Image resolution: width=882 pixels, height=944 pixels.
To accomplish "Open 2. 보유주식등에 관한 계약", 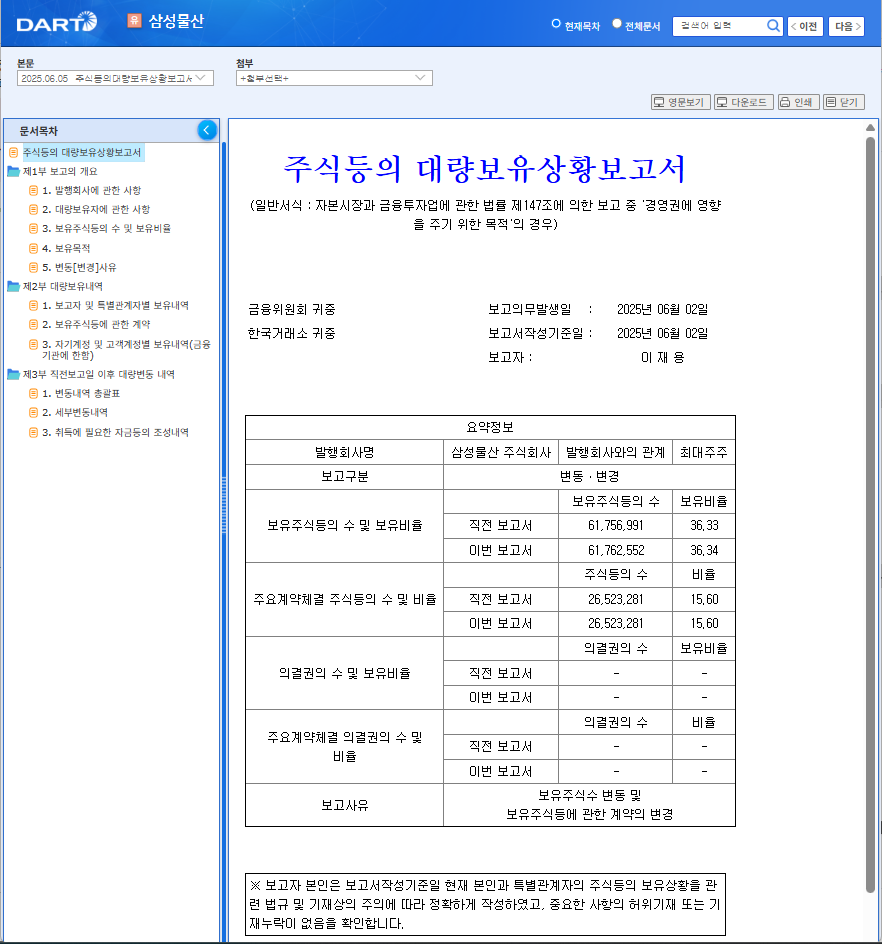I will pos(96,324).
